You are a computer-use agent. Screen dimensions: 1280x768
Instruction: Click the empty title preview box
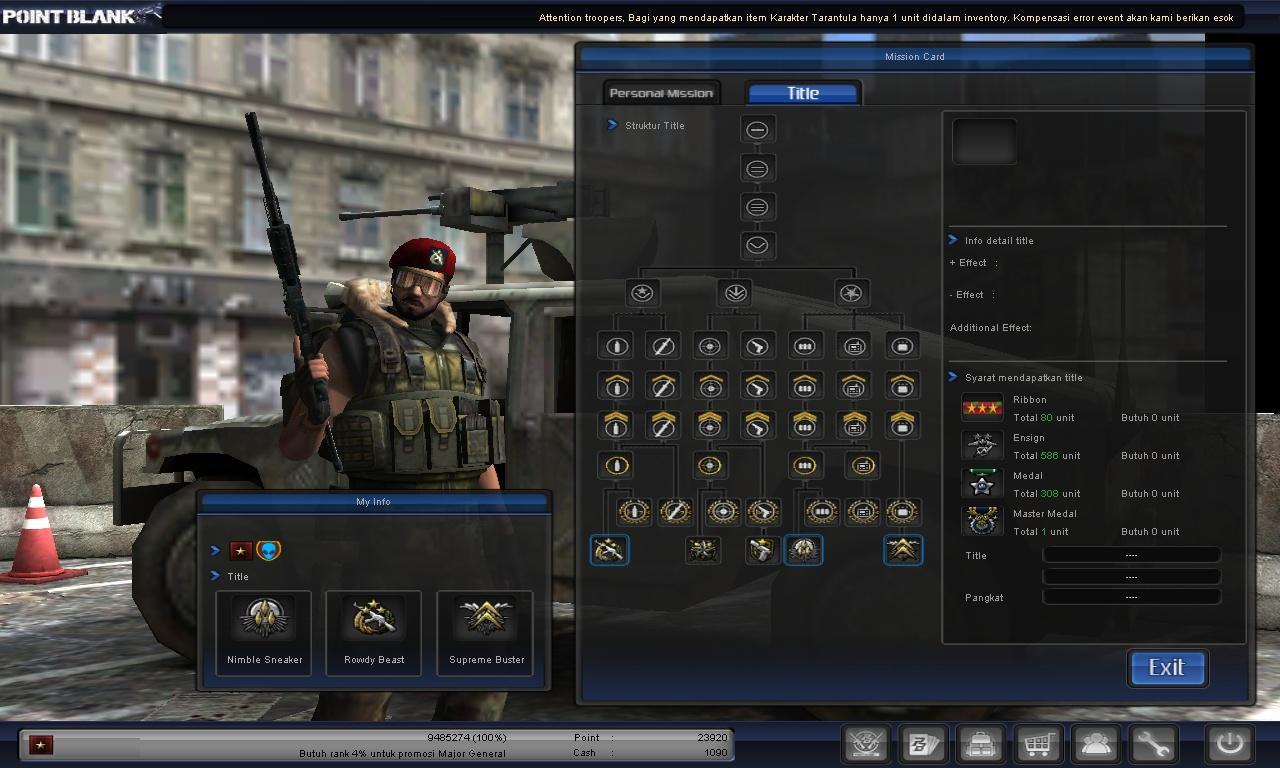[984, 142]
